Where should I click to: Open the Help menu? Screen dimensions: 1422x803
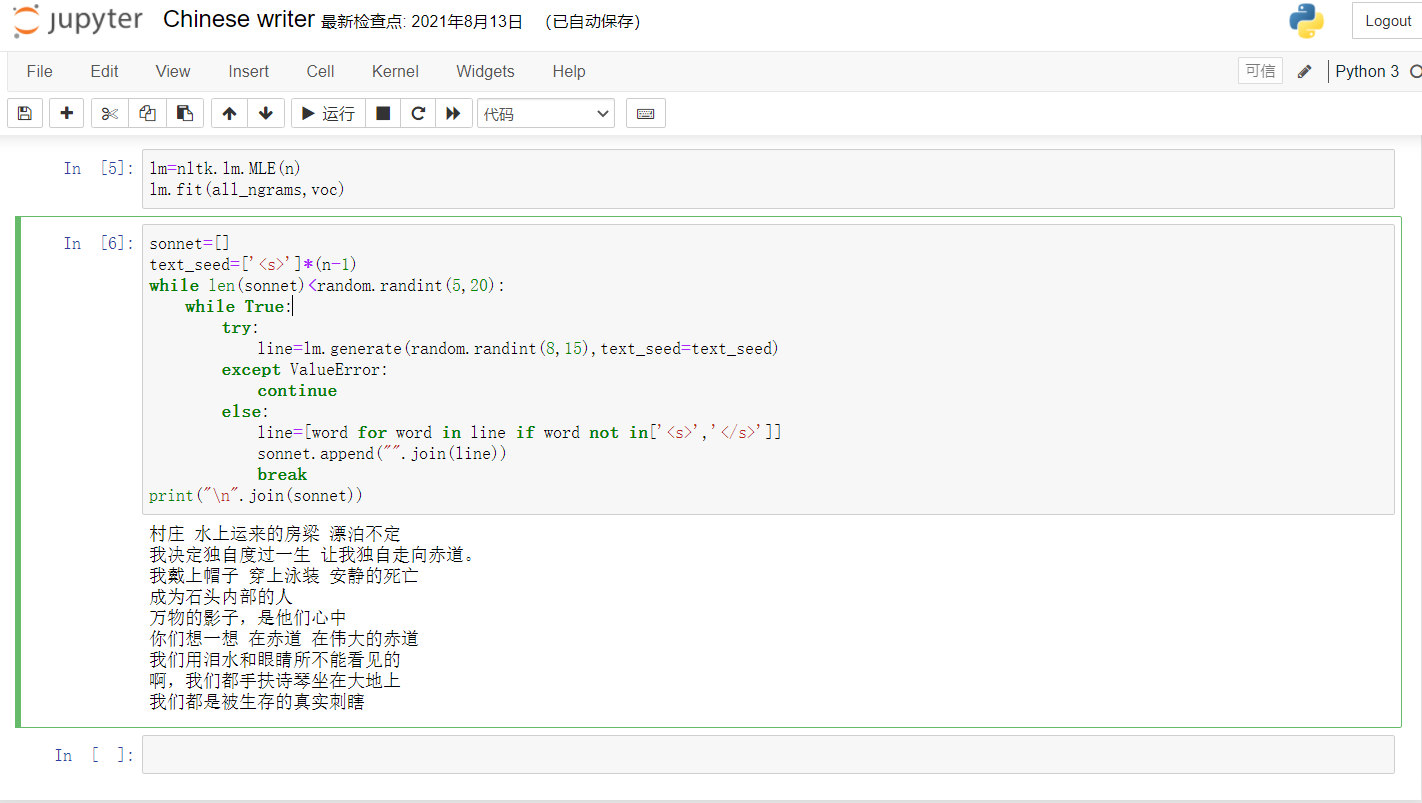[x=569, y=71]
